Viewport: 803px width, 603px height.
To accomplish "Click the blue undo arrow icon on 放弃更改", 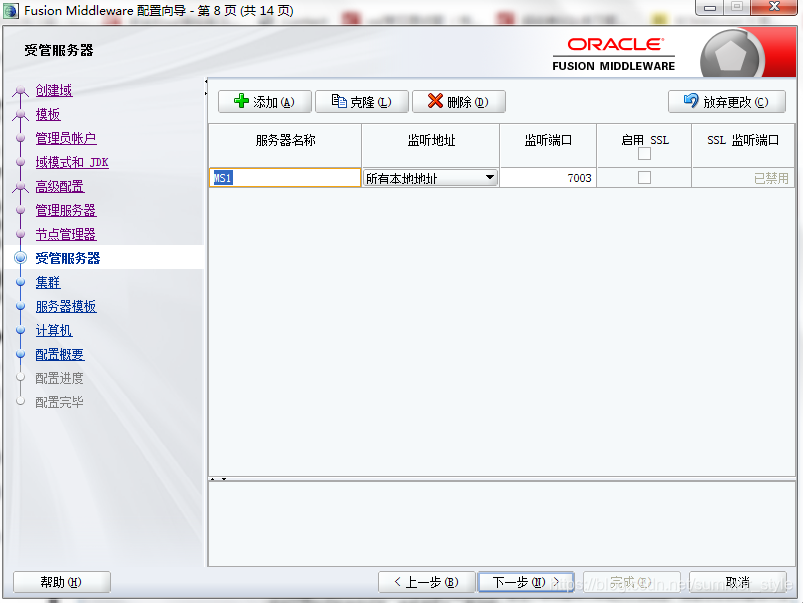I will pos(691,100).
